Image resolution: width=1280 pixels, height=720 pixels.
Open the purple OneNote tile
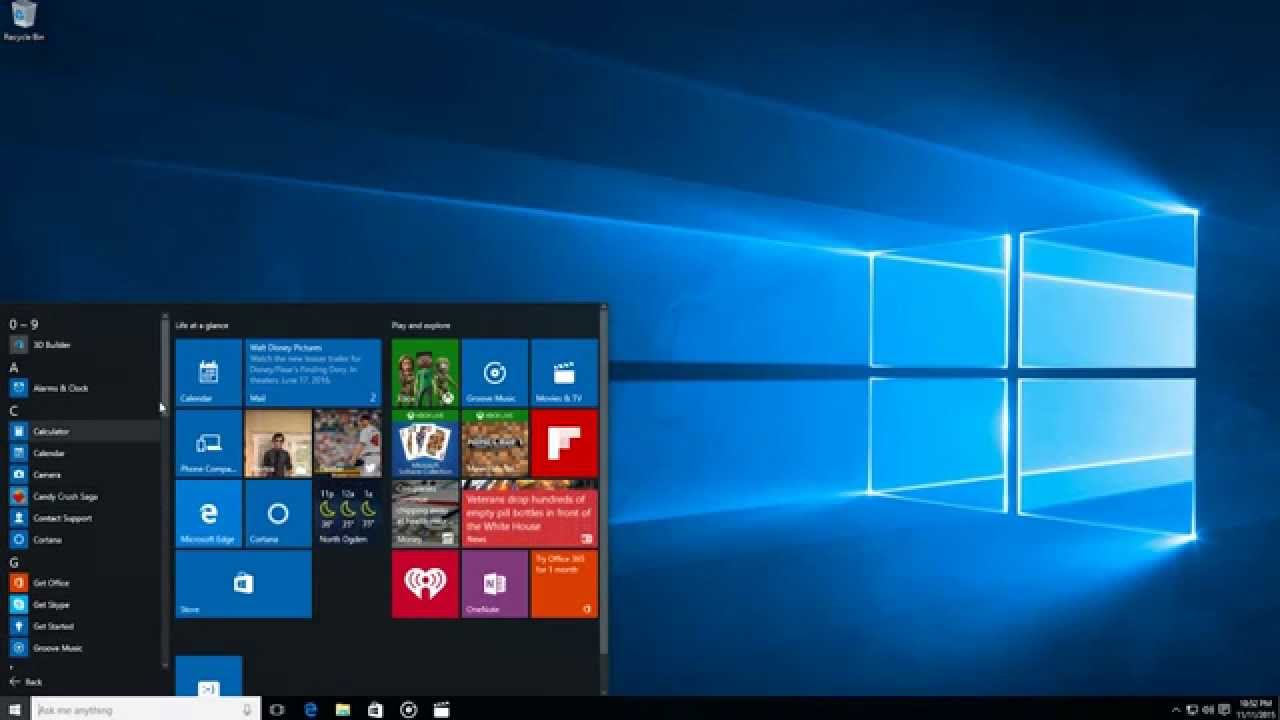495,584
